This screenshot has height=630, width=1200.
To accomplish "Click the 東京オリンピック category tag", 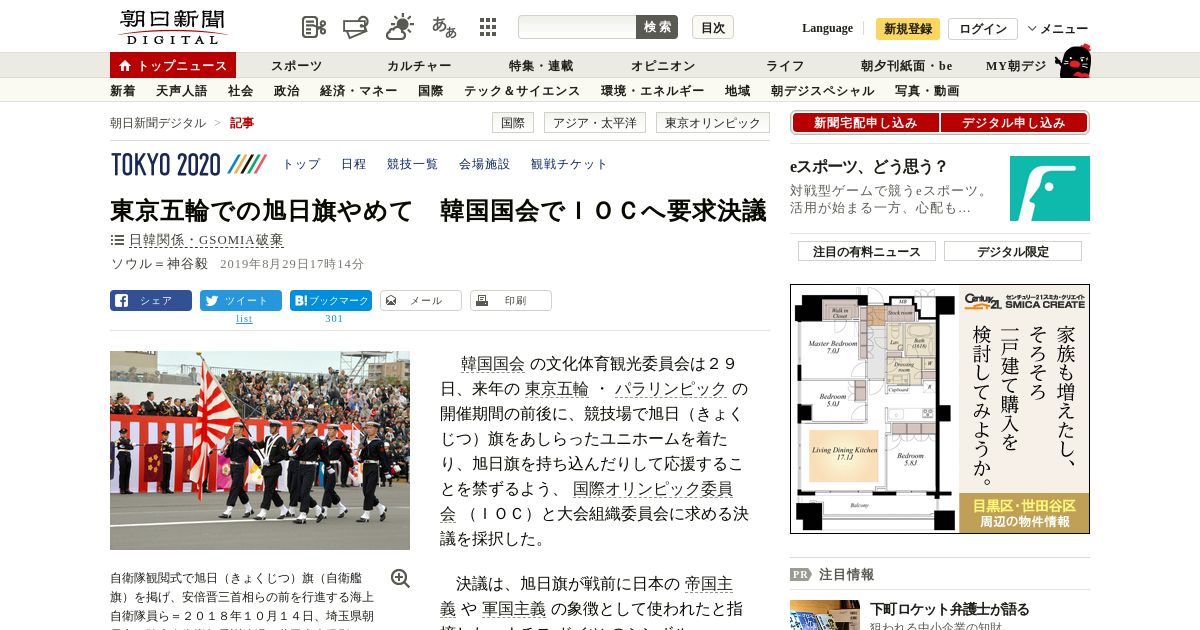I will point(713,123).
